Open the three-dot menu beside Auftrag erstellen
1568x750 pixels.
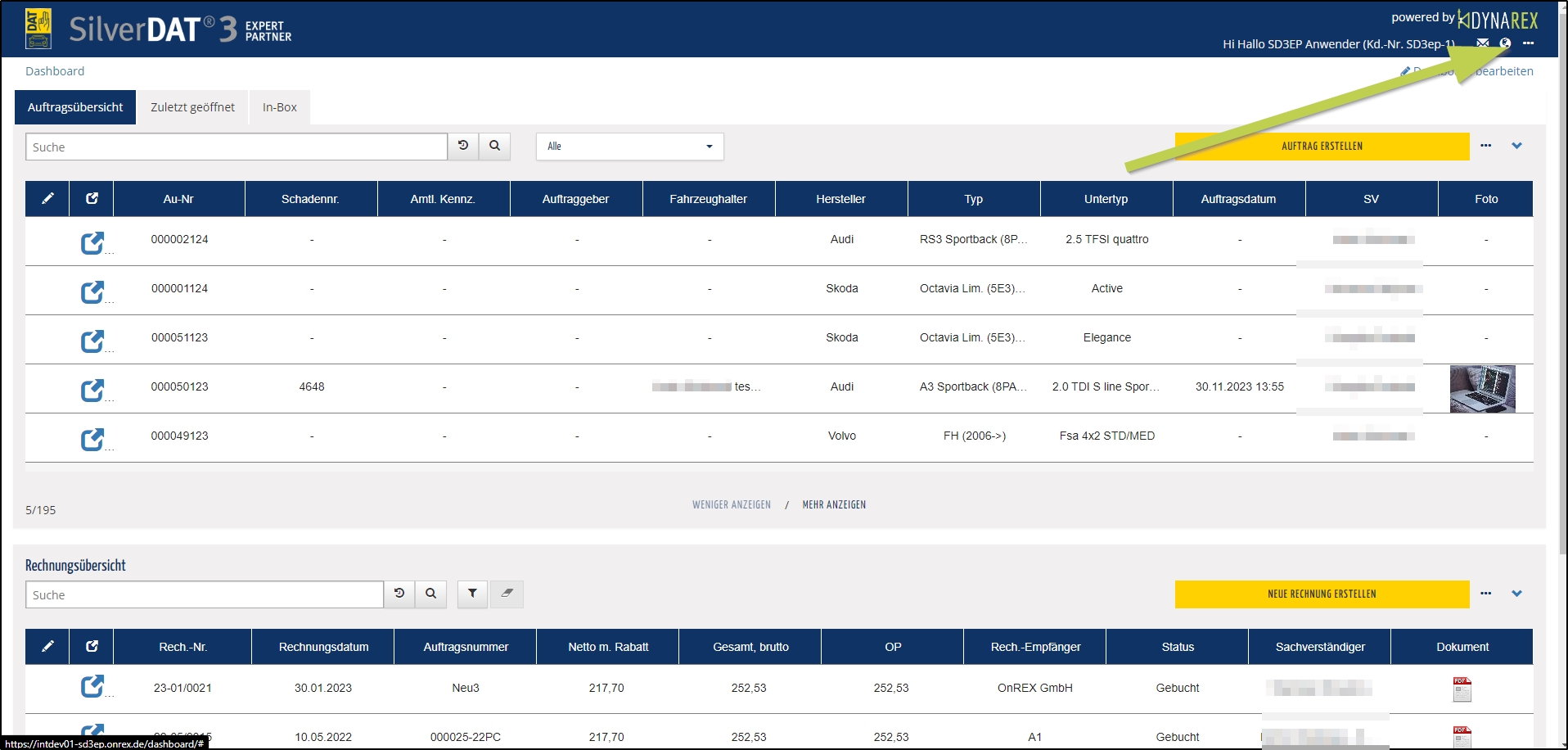(x=1485, y=146)
